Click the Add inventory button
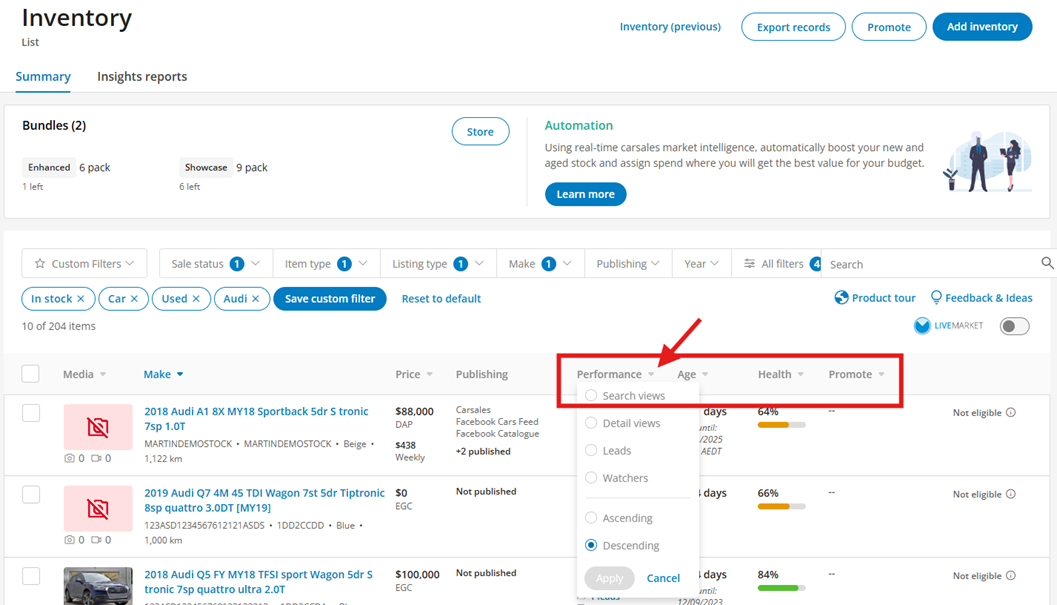Viewport: 1057px width, 605px height. coord(981,27)
